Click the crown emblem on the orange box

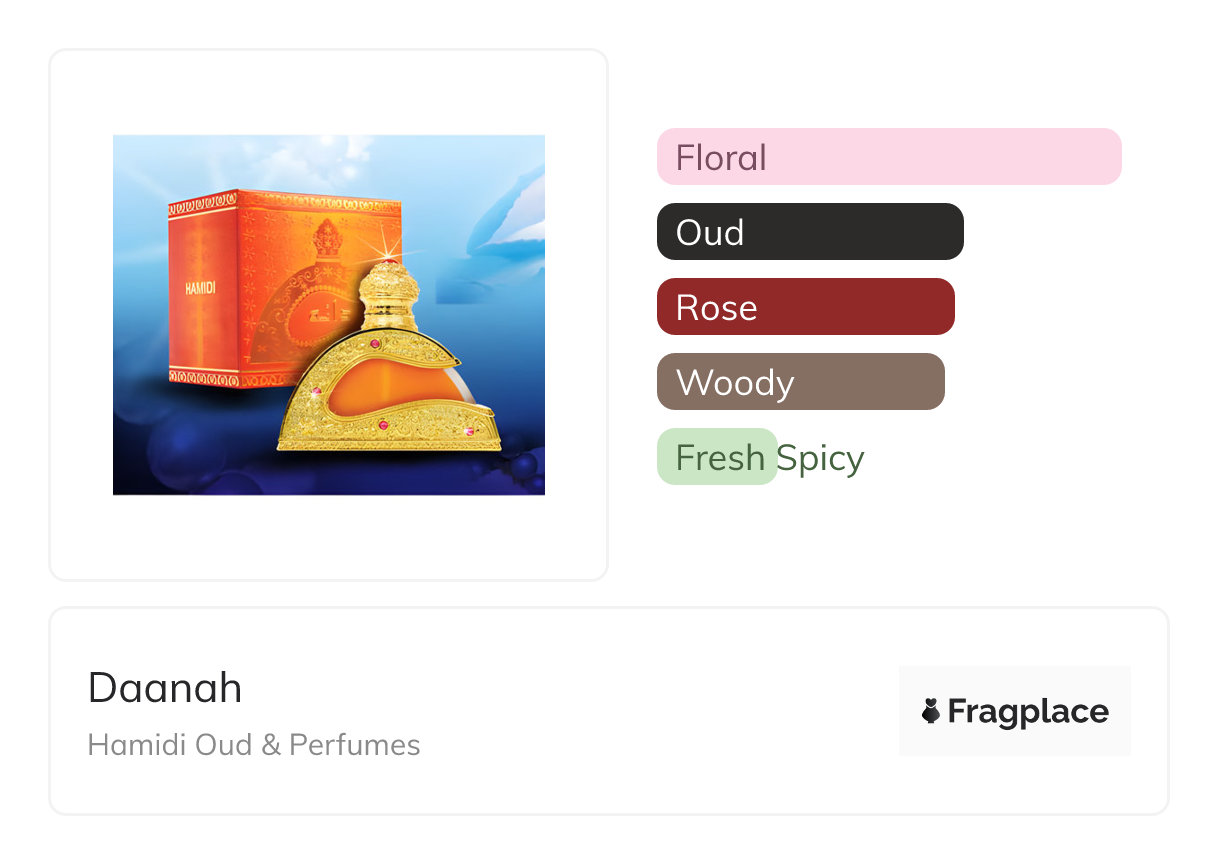click(x=329, y=238)
